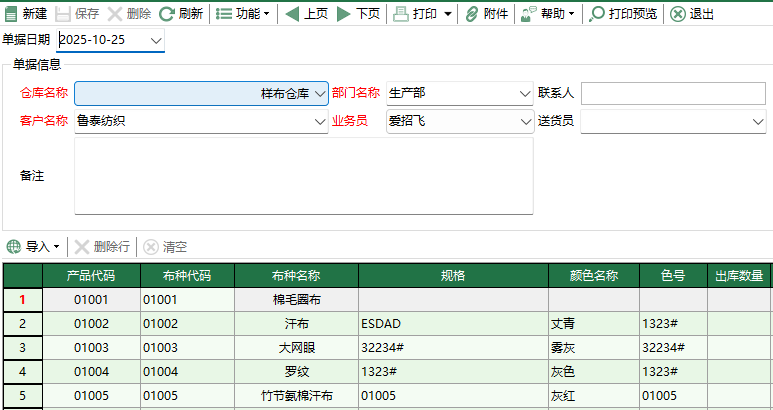This screenshot has width=773, height=410.
Task: Click the 布种名称 column header
Action: tap(296, 275)
